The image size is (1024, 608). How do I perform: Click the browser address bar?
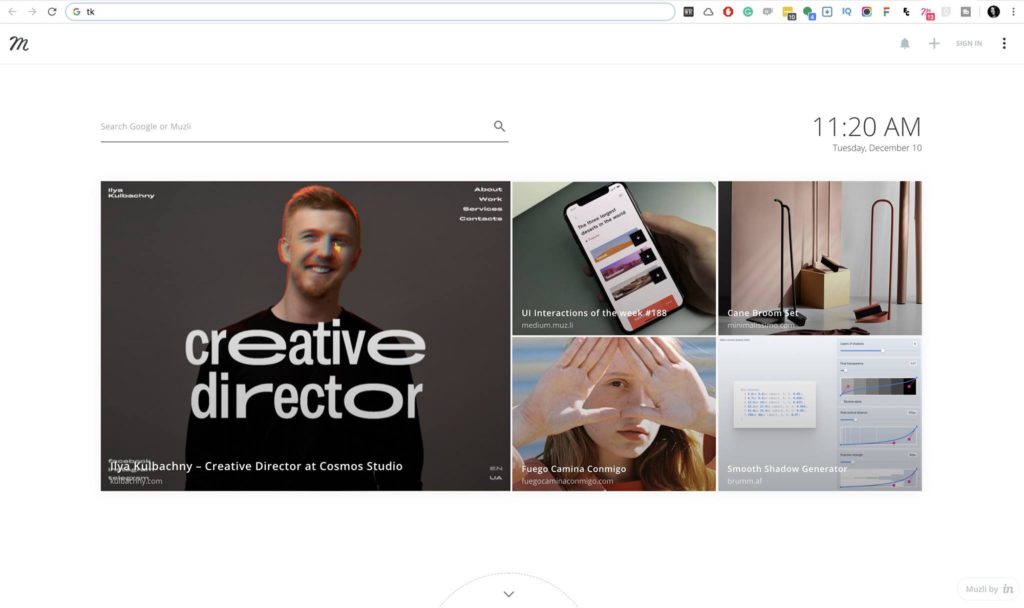click(x=370, y=12)
